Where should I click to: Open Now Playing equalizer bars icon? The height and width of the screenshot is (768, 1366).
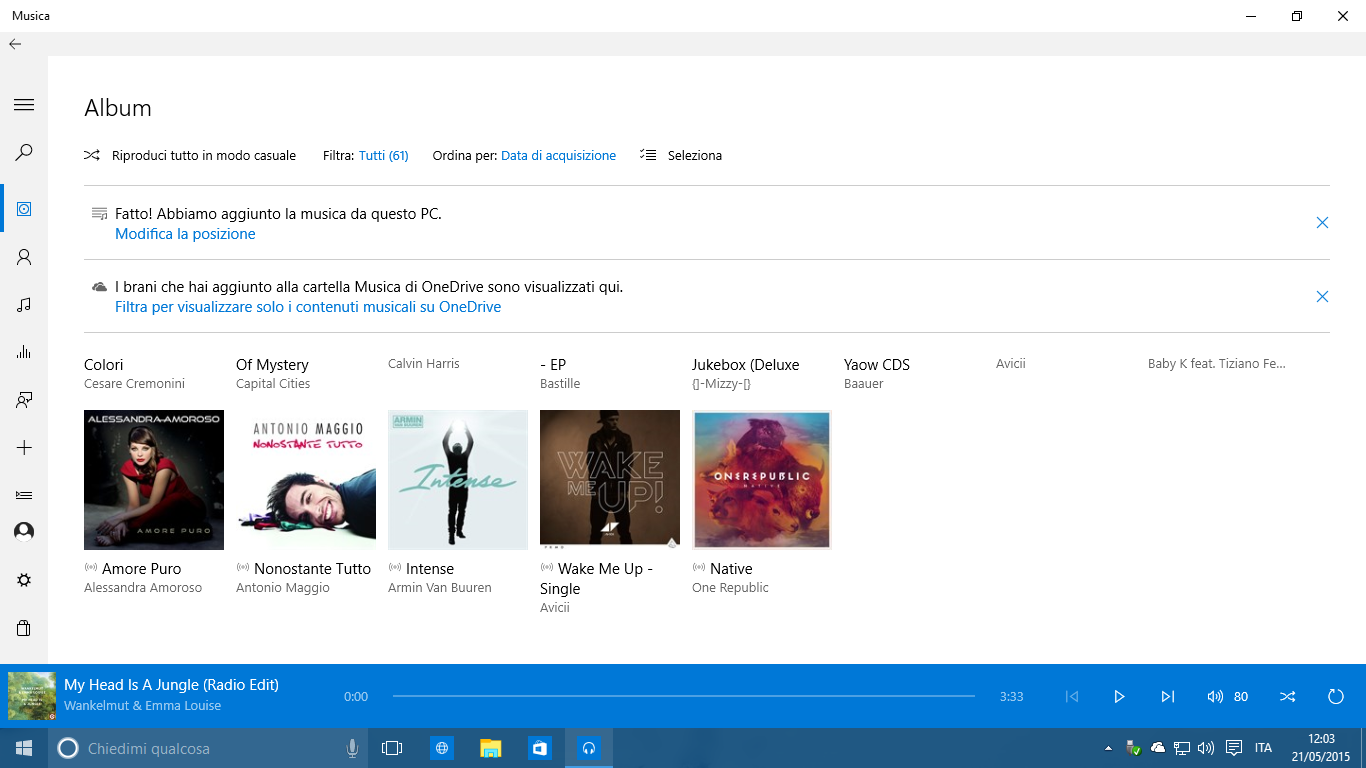(x=24, y=352)
